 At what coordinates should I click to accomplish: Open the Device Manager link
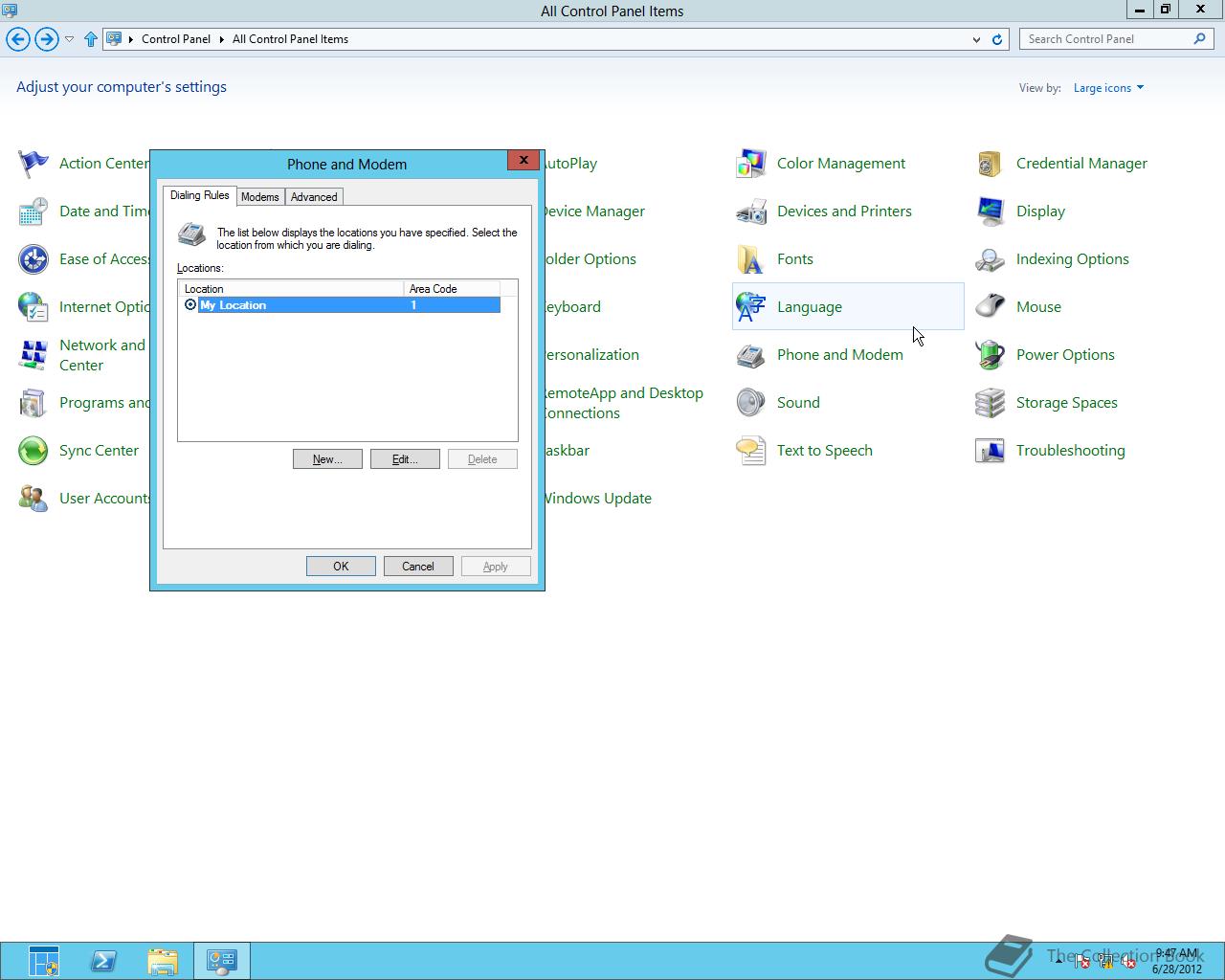[593, 212]
